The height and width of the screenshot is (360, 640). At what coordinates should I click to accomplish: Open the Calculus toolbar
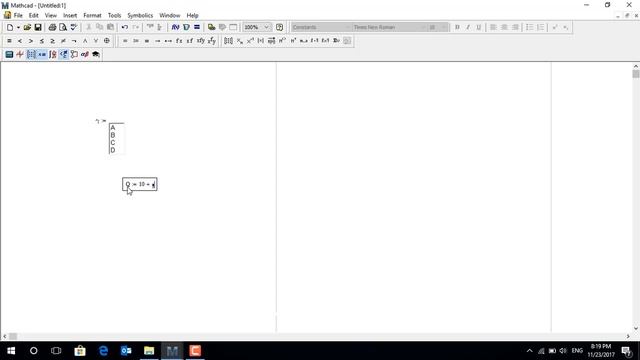coord(53,54)
